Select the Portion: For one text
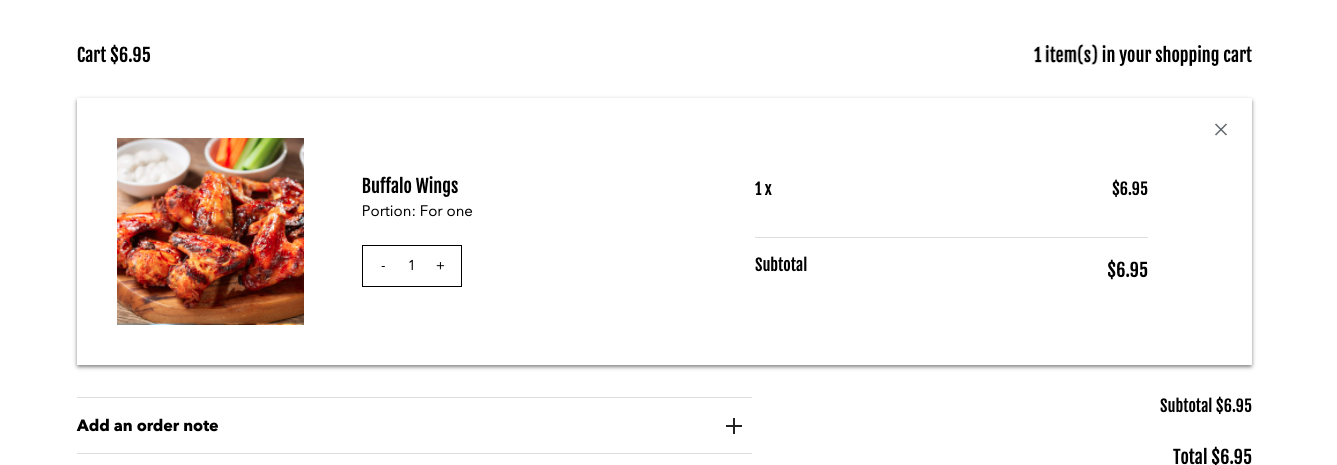The image size is (1337, 465). [x=417, y=211]
